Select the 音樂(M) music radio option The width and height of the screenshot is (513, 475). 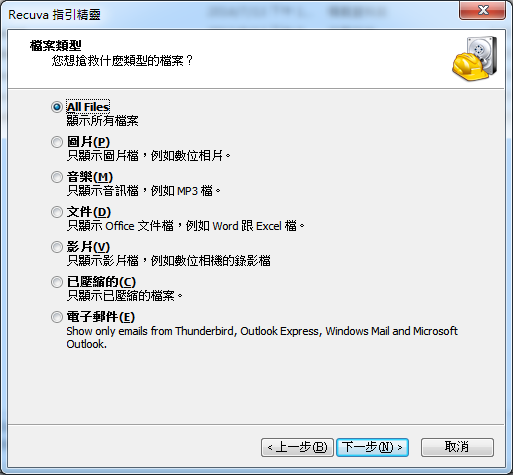57,177
